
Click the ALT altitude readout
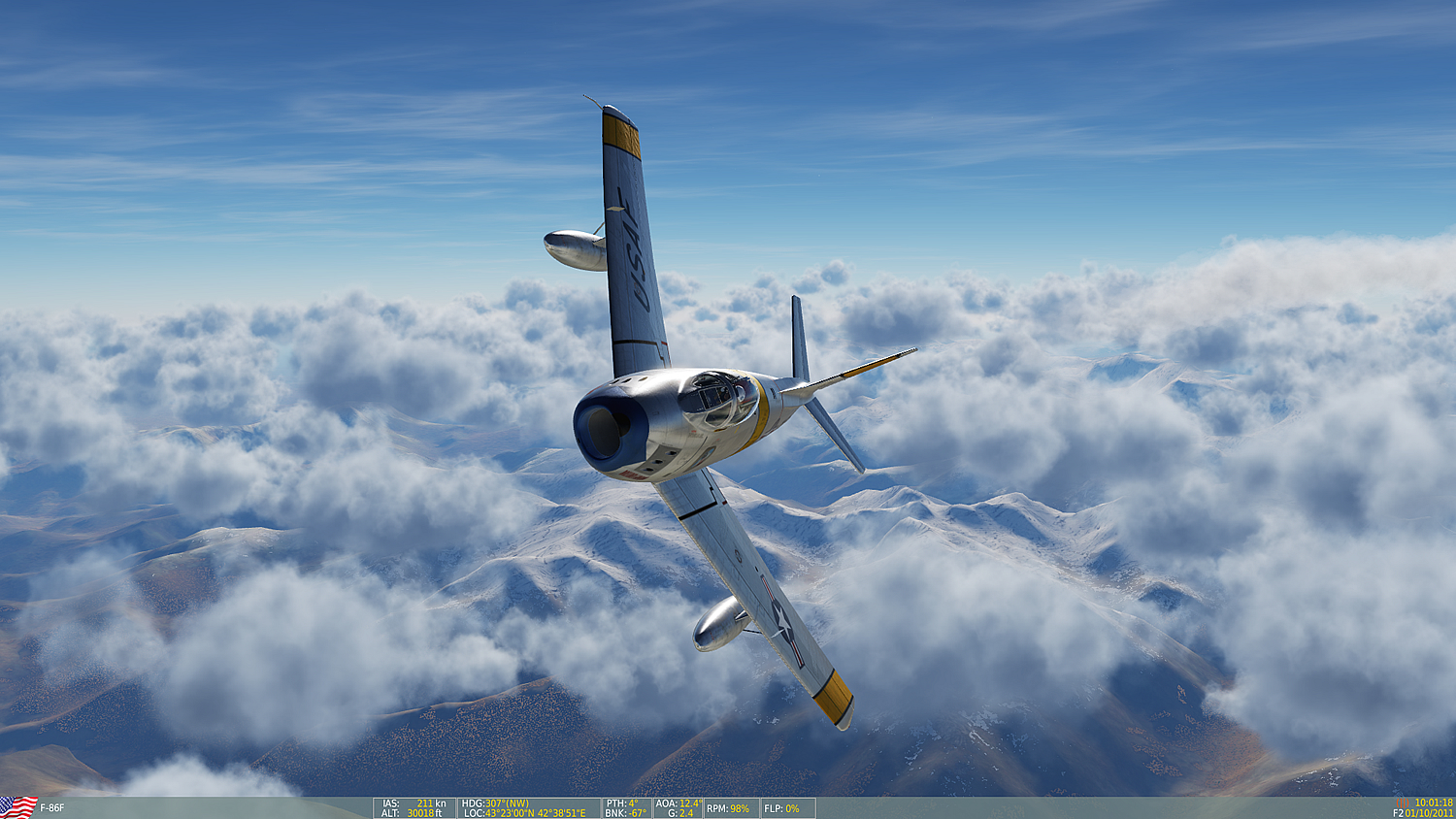tap(414, 813)
